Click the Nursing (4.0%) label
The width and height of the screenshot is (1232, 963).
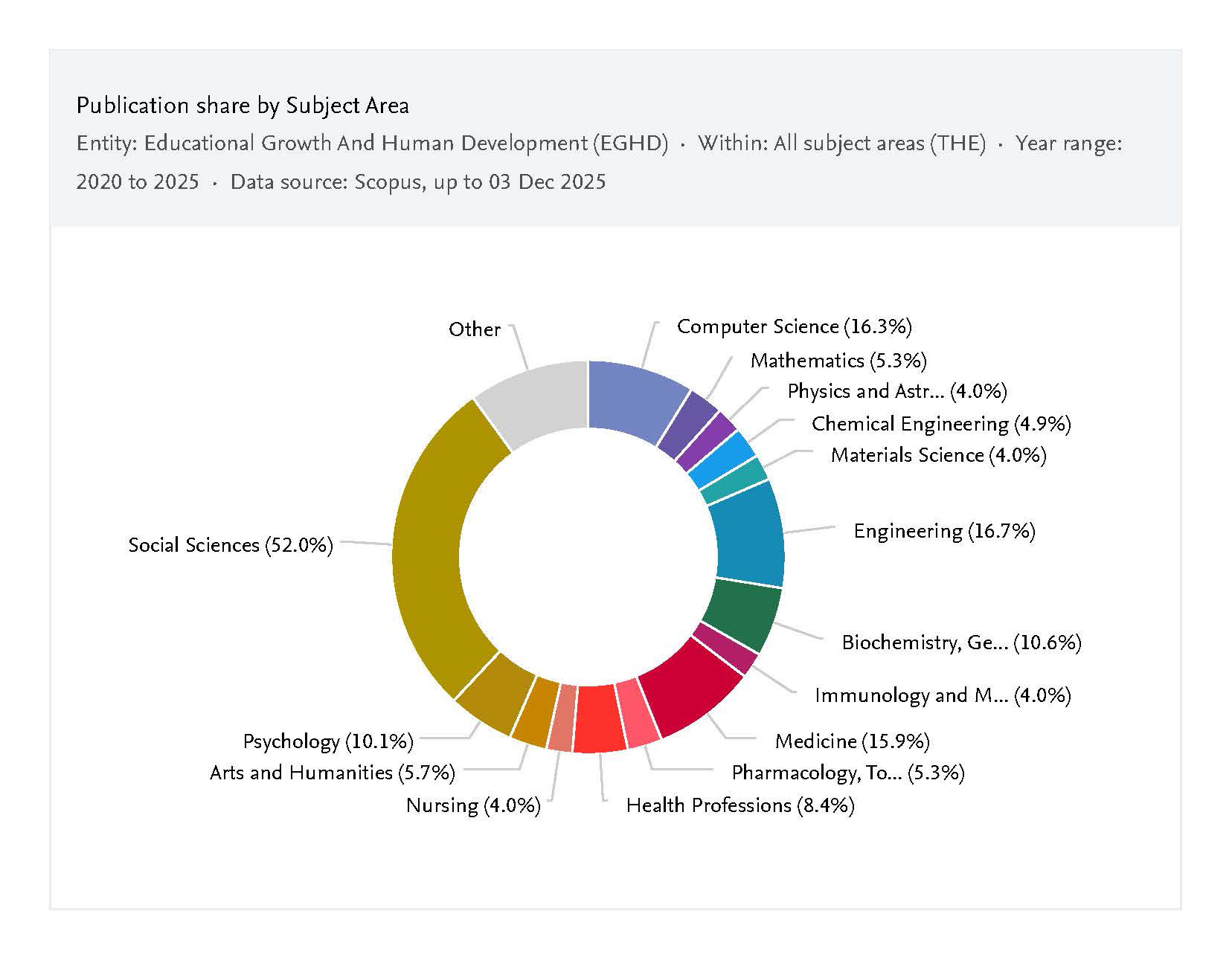tap(473, 805)
